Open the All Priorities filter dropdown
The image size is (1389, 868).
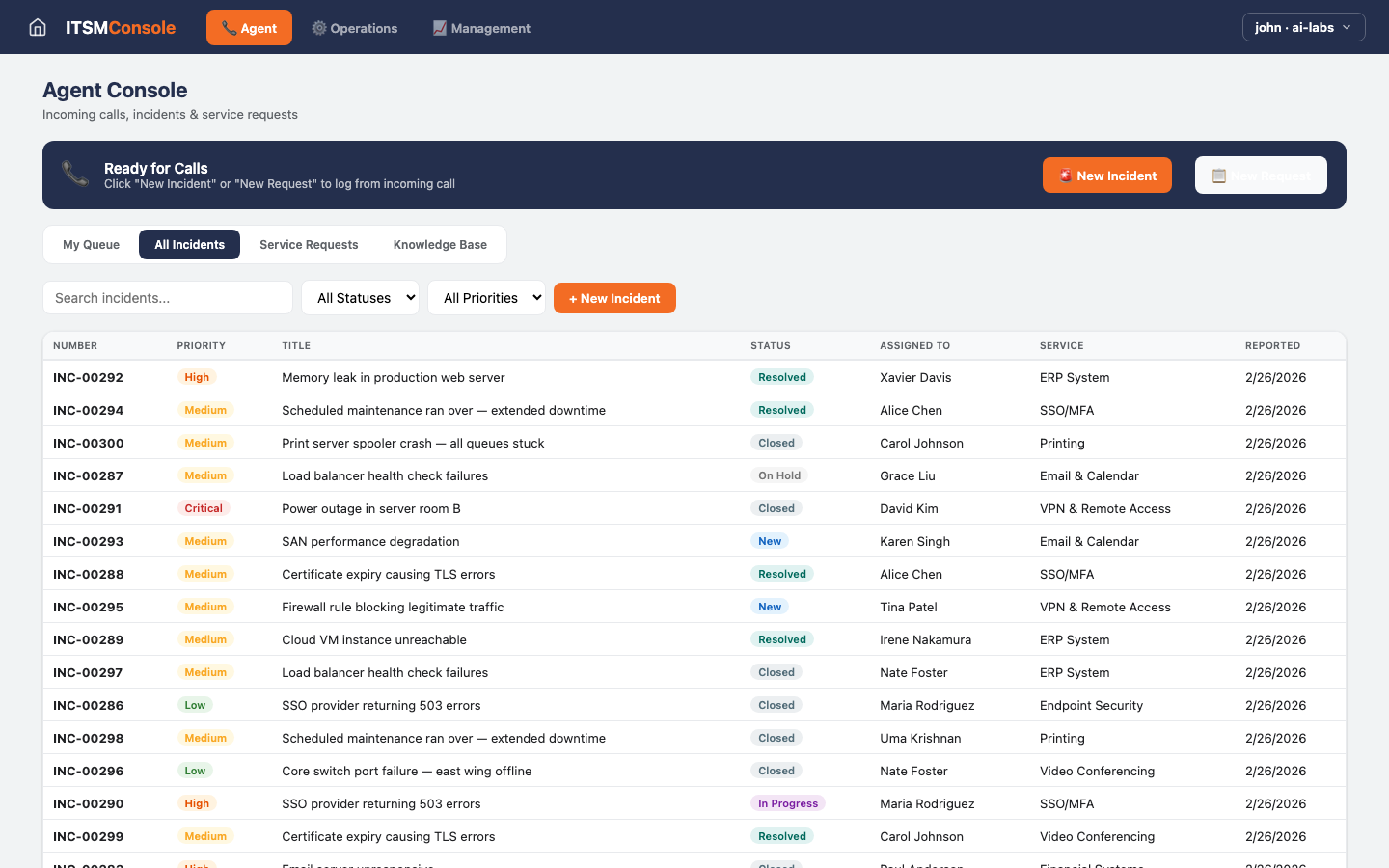click(x=486, y=298)
